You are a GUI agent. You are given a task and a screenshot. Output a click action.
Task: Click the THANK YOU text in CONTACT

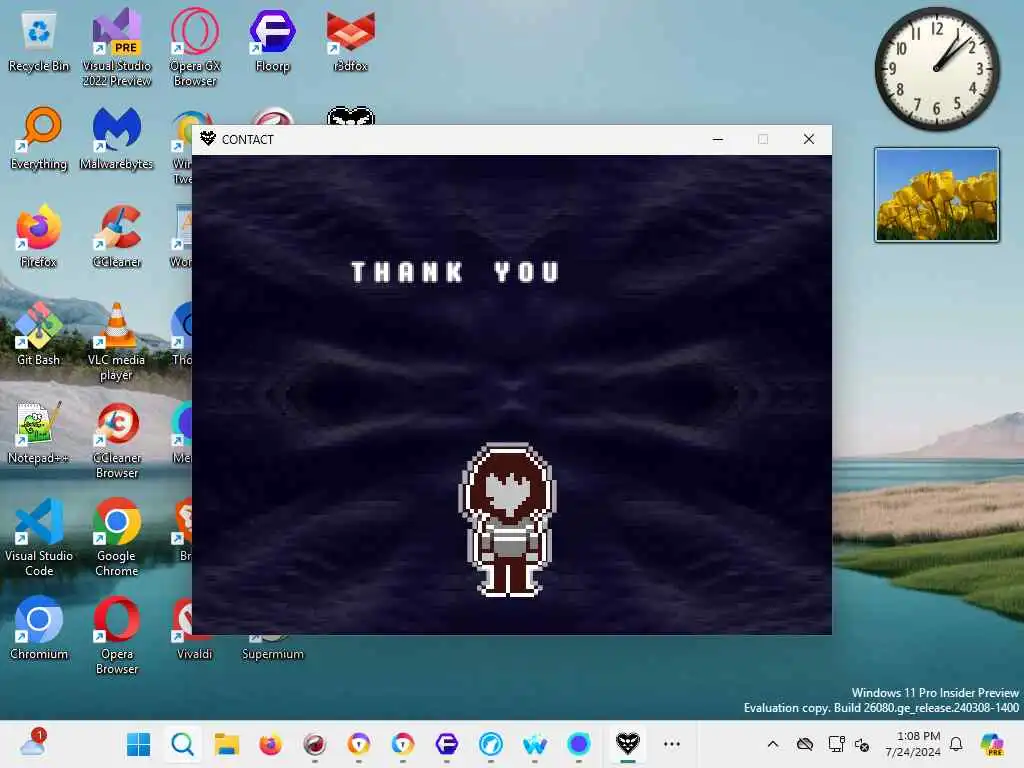[455, 272]
